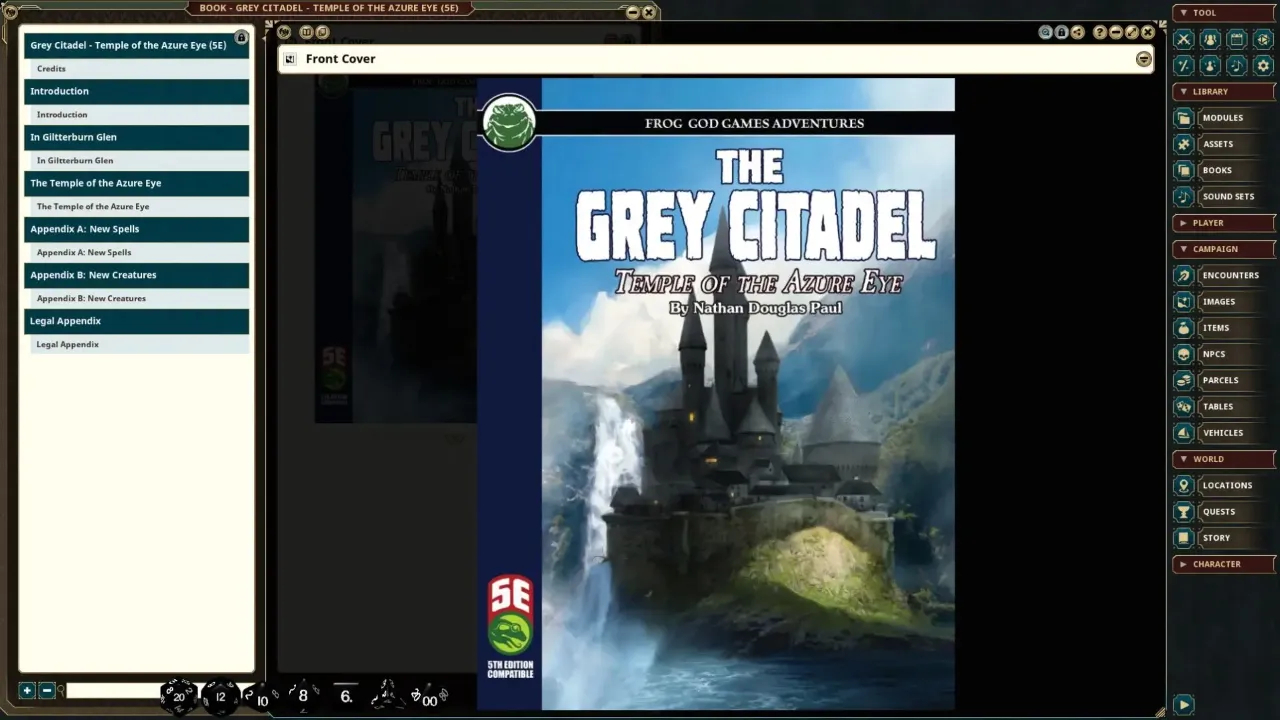Viewport: 1280px width, 720px height.
Task: Open the modifiers plus-slash-minus tool
Action: click(x=1184, y=65)
